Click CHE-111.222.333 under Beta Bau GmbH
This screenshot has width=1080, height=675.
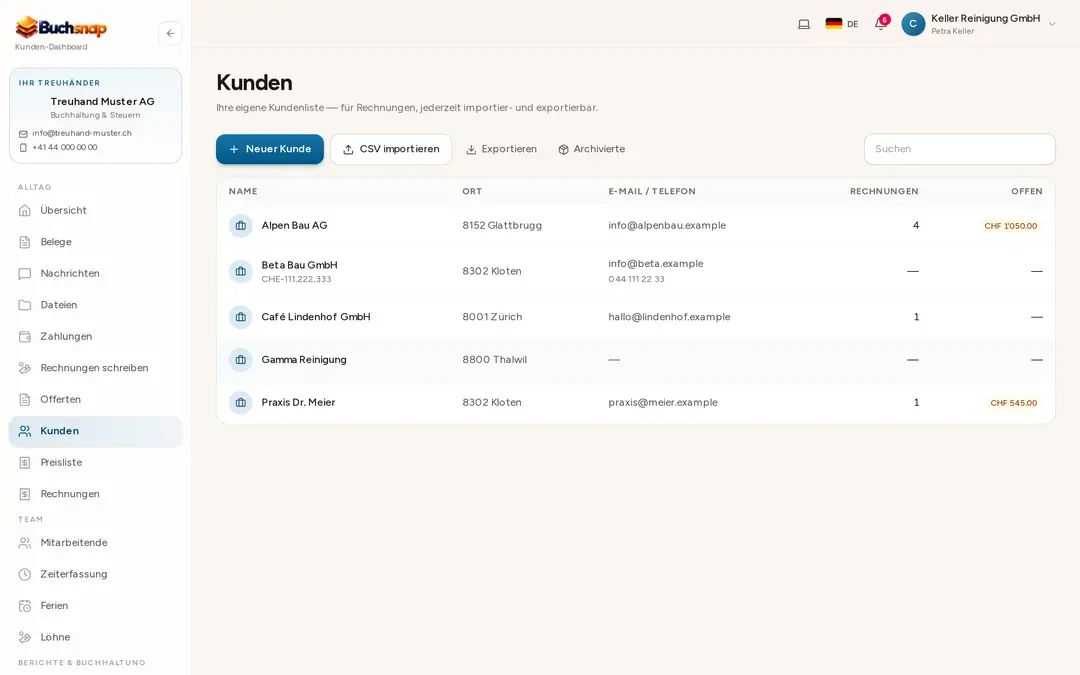click(296, 279)
